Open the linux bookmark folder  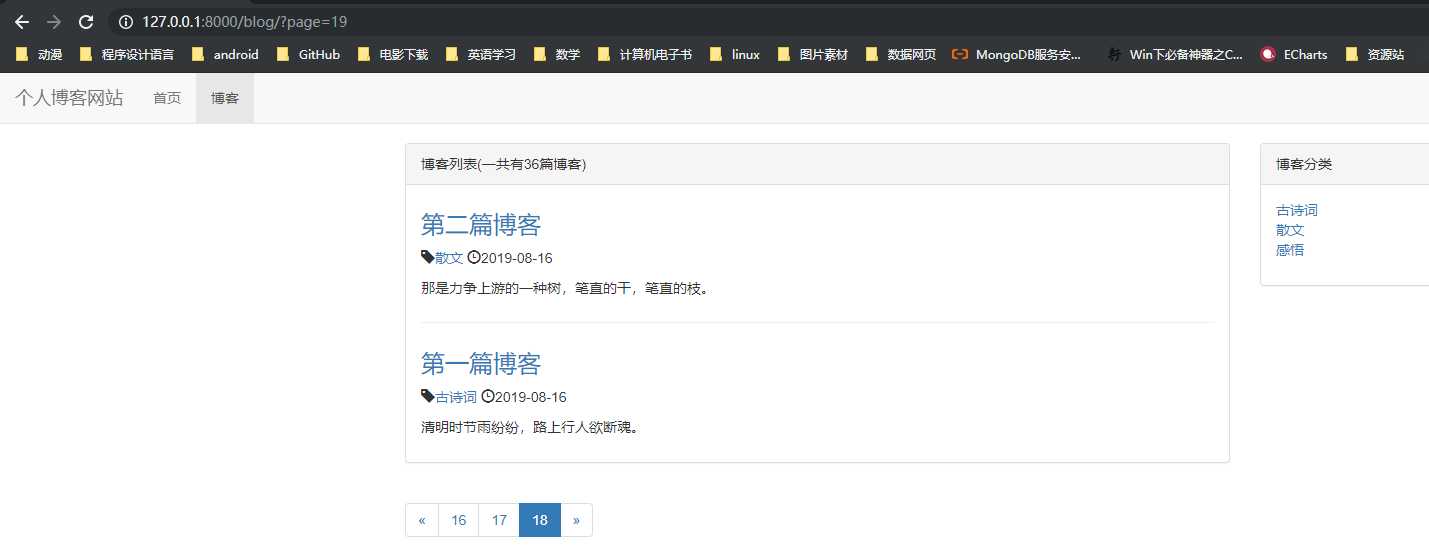735,55
